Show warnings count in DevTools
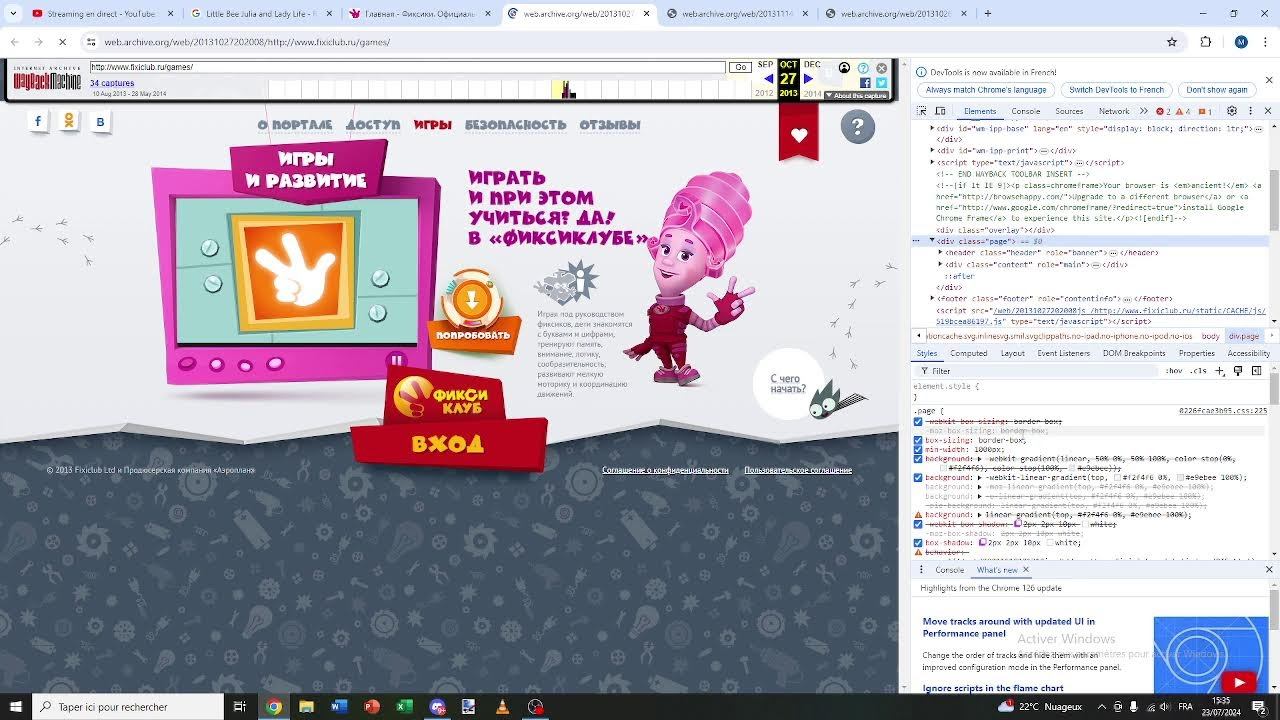This screenshot has width=1280, height=720. (x=1181, y=112)
